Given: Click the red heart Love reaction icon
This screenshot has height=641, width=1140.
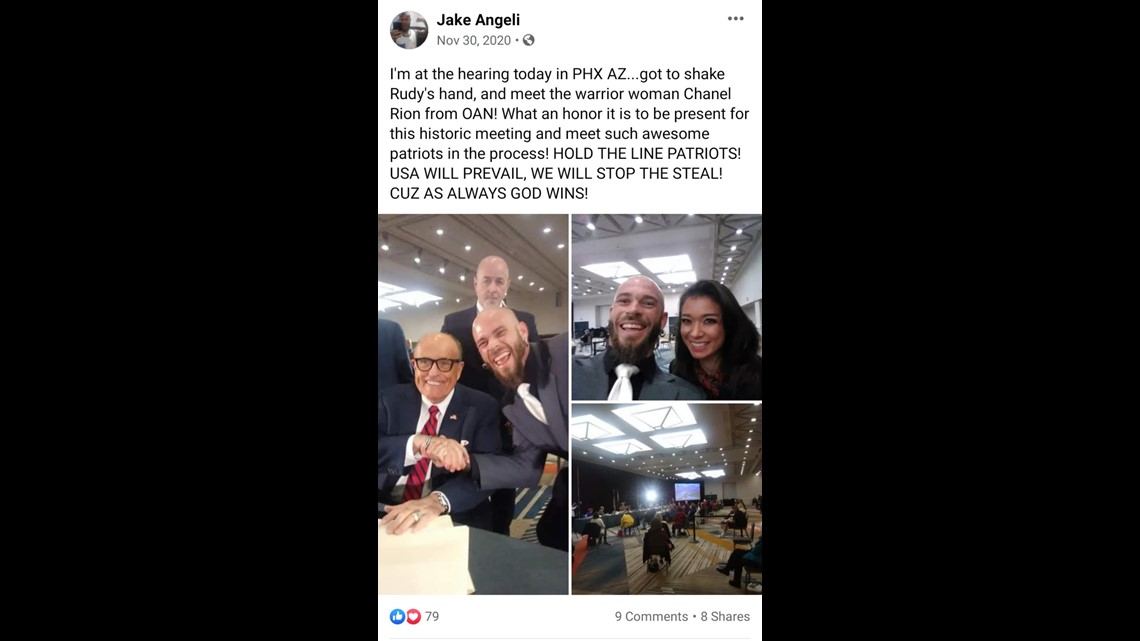Looking at the screenshot, I should 413,616.
